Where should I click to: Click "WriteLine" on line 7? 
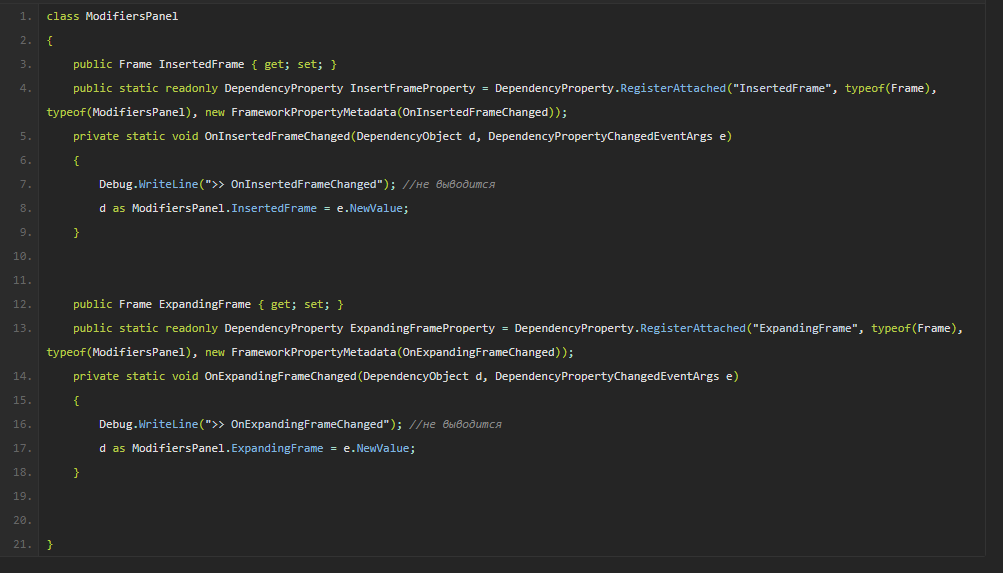pos(168,184)
